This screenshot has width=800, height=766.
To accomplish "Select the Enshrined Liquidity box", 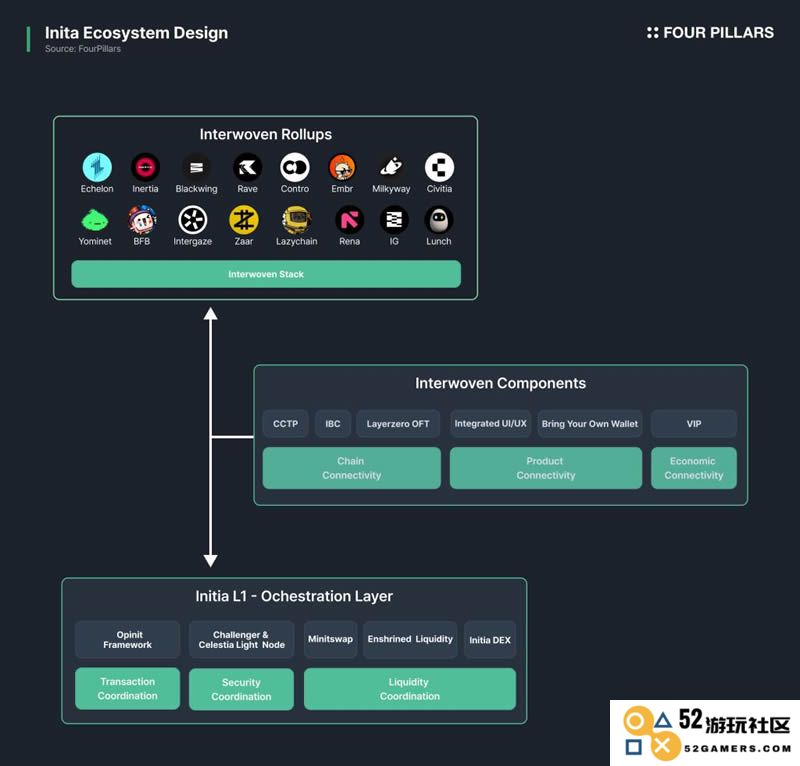I will click(410, 639).
